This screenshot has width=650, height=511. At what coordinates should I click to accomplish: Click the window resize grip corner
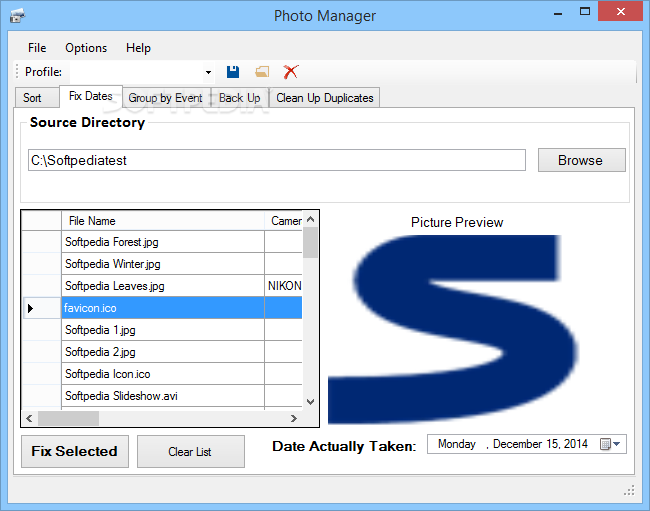pyautogui.click(x=629, y=490)
